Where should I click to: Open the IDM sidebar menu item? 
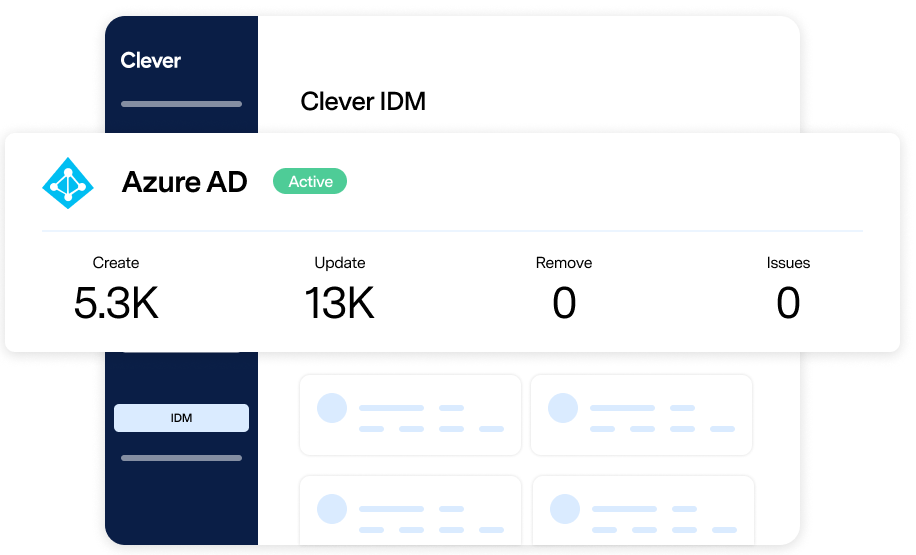(181, 418)
